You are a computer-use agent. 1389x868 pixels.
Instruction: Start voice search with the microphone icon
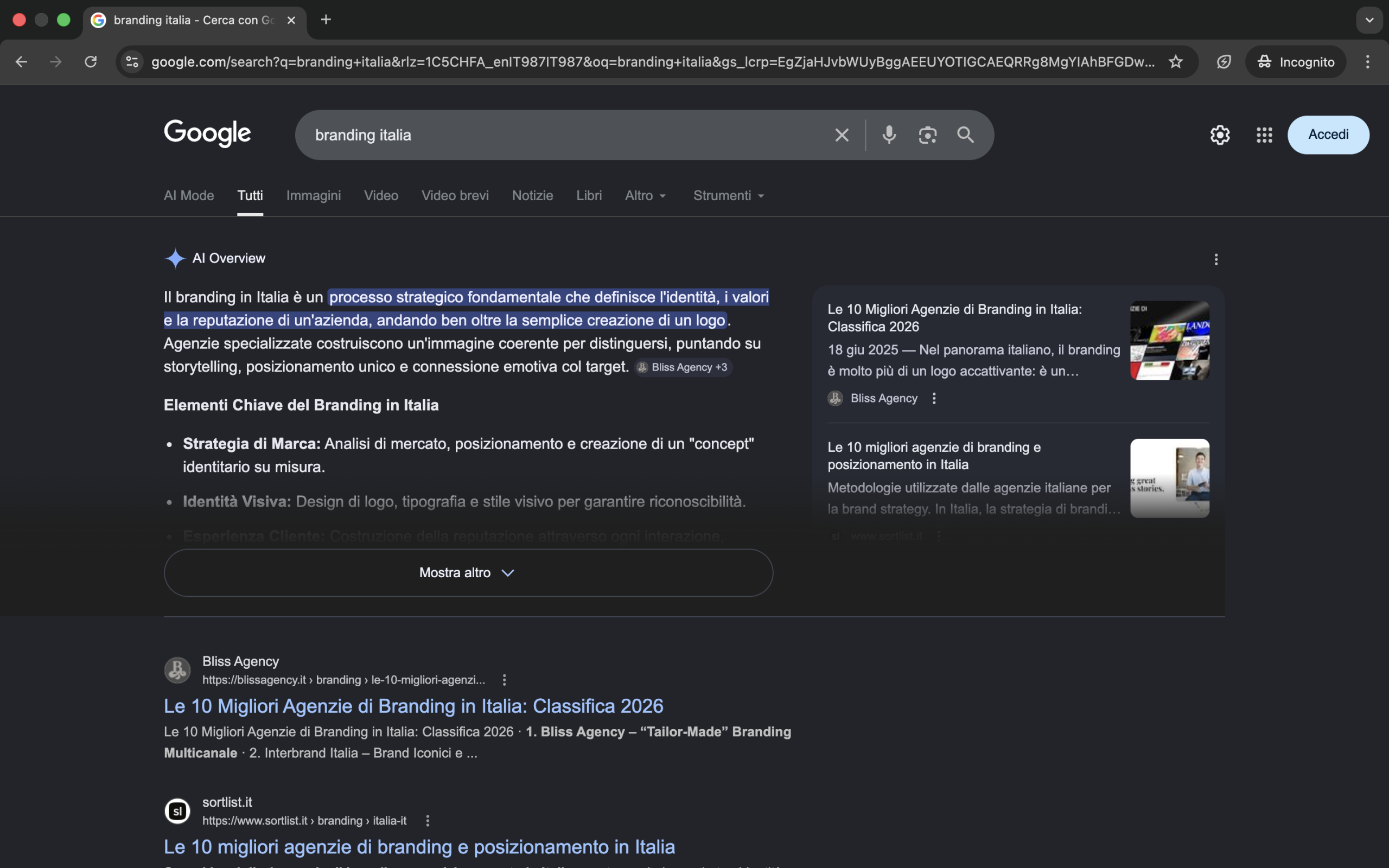(889, 135)
